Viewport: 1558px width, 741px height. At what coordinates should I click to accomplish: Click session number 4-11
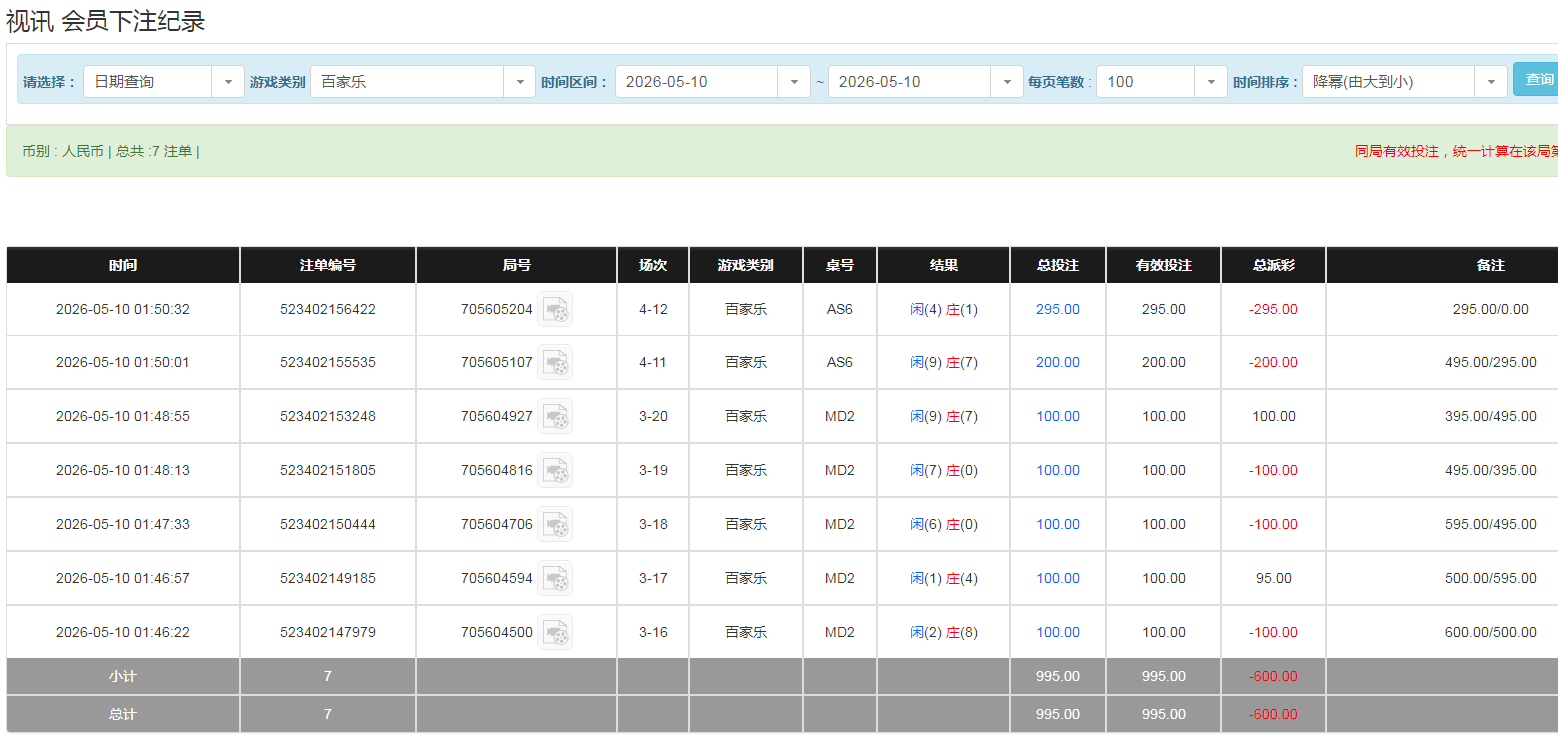(x=653, y=363)
